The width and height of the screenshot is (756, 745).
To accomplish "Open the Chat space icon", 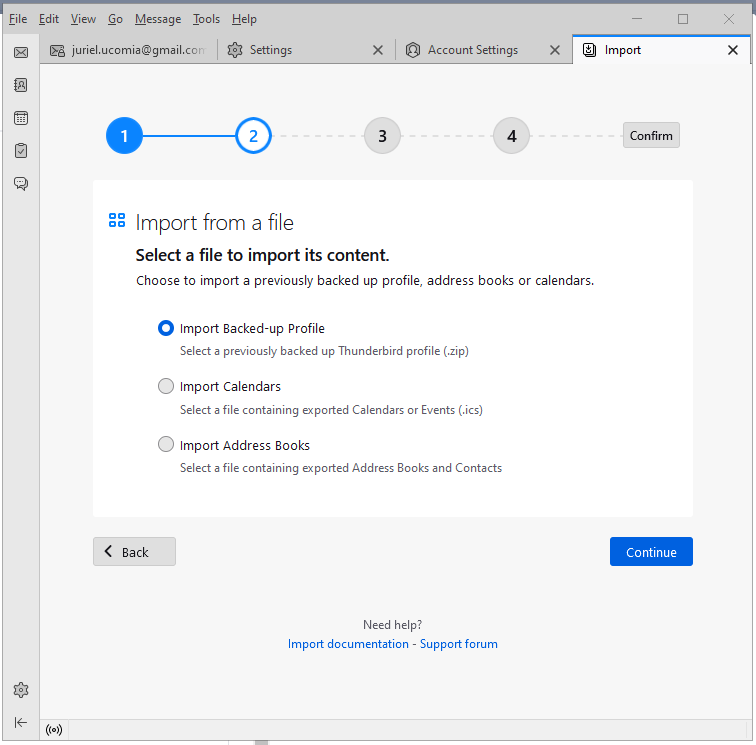I will click(x=21, y=183).
